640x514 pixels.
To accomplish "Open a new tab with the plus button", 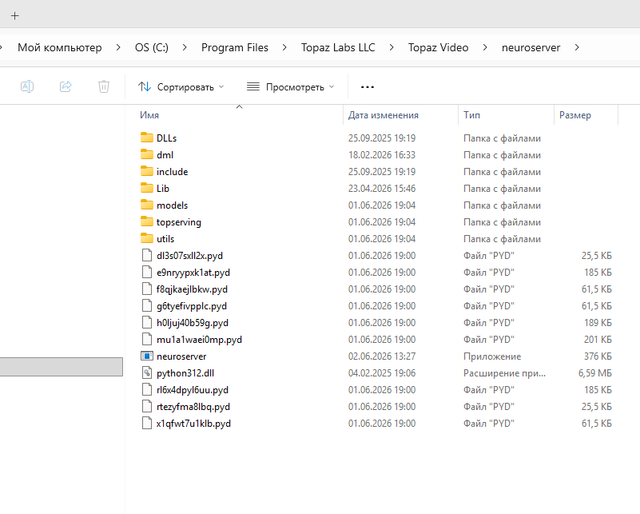I will 15,16.
